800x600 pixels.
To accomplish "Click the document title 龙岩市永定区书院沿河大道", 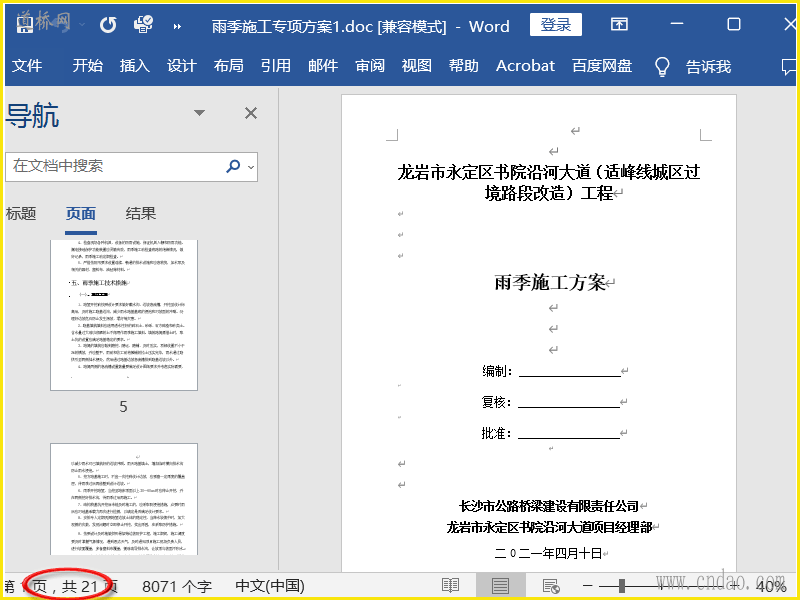I will [548, 183].
